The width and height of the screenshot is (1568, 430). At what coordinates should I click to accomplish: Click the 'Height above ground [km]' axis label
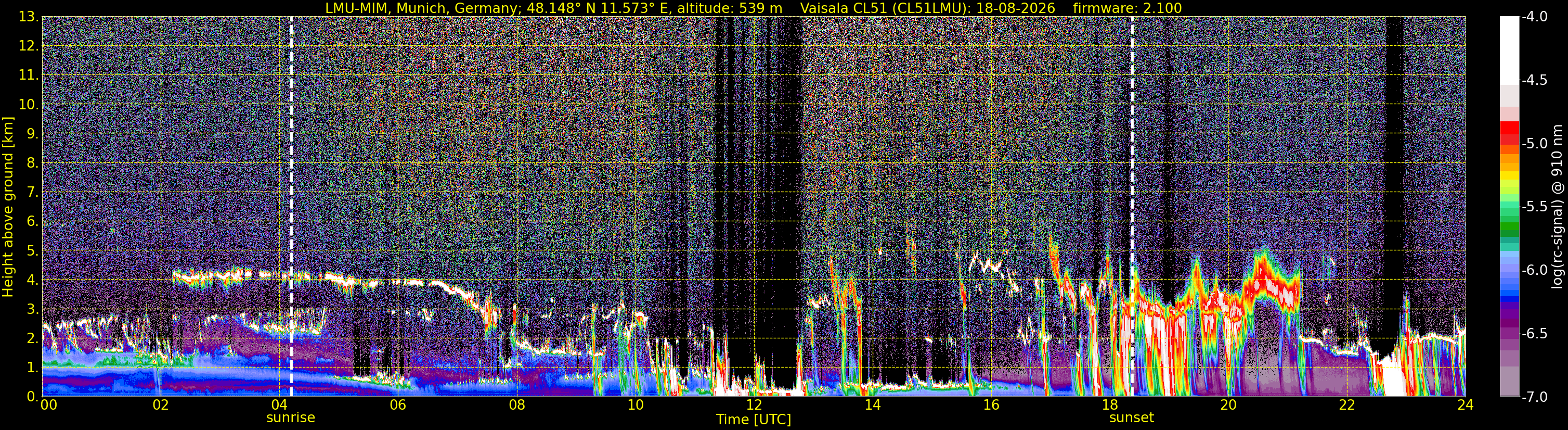[8, 207]
